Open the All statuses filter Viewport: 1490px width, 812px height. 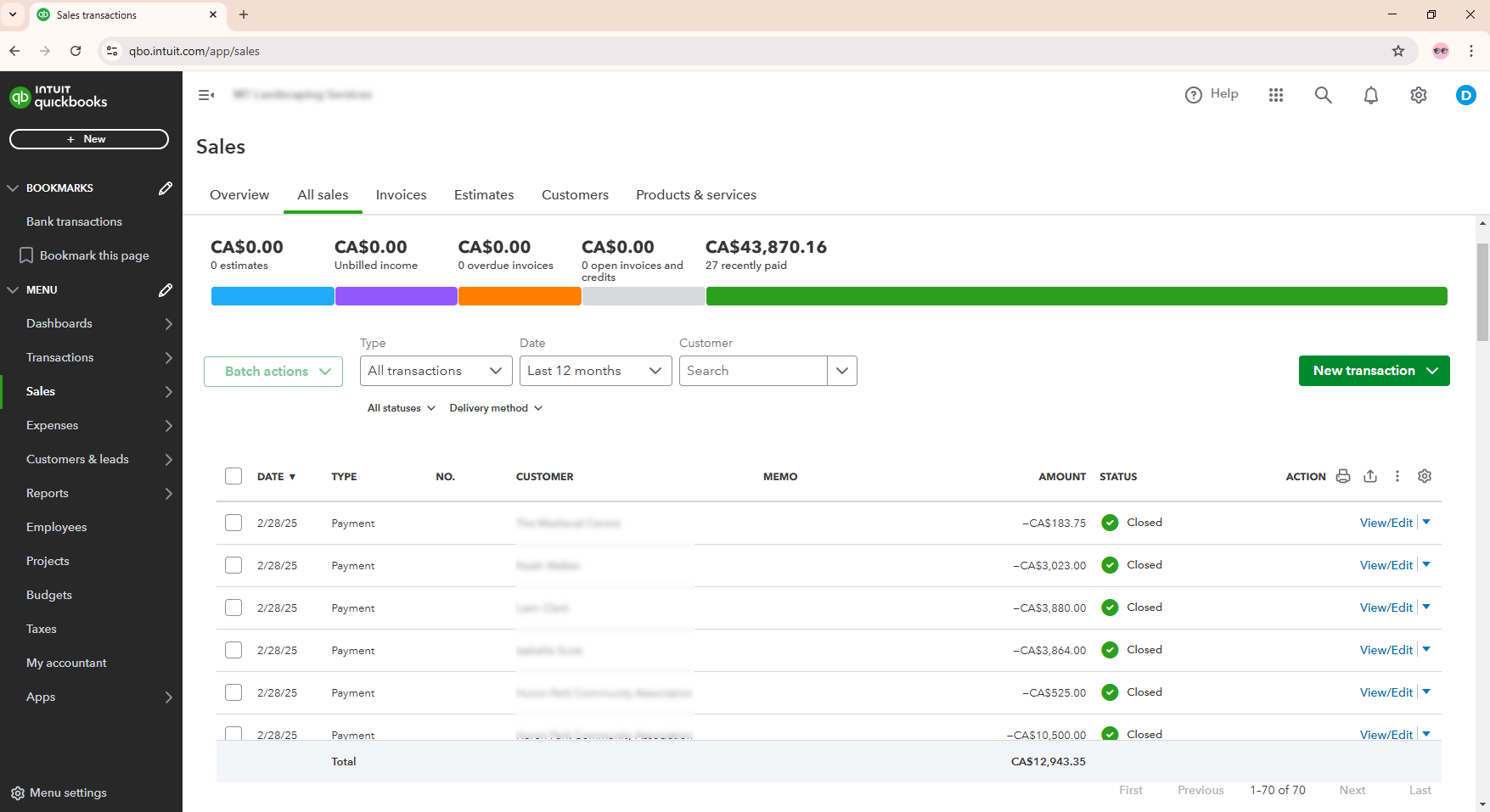402,408
